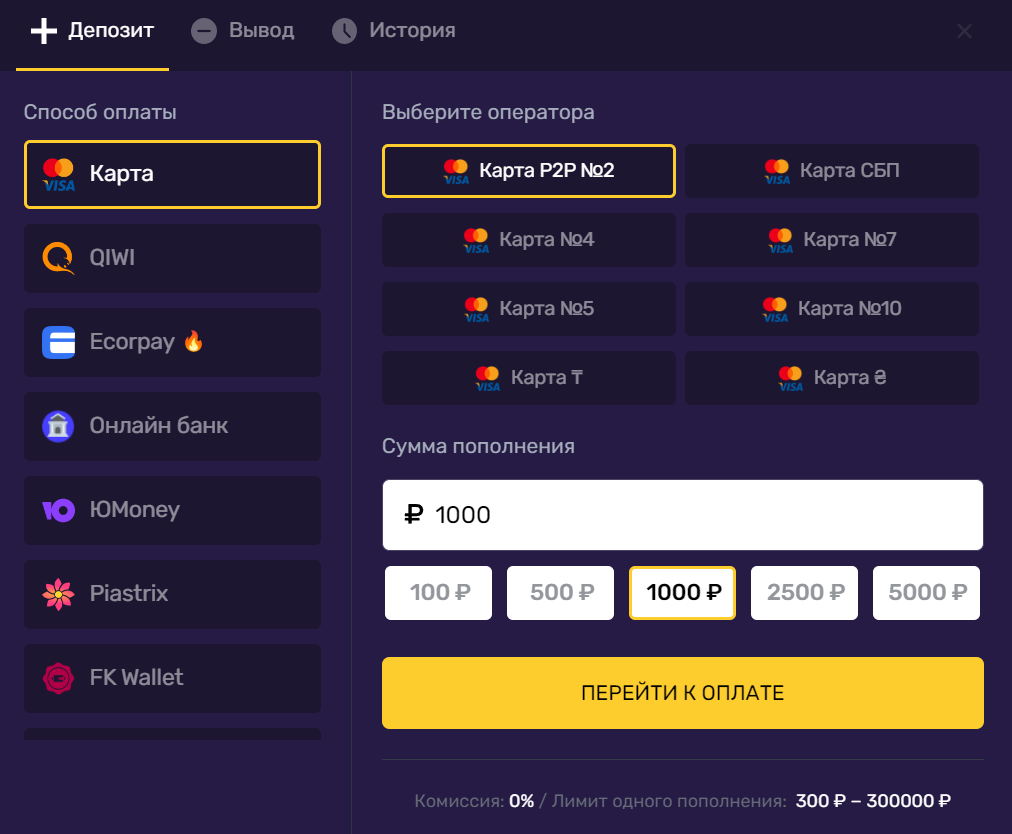Click the clock icon beside История

(344, 31)
